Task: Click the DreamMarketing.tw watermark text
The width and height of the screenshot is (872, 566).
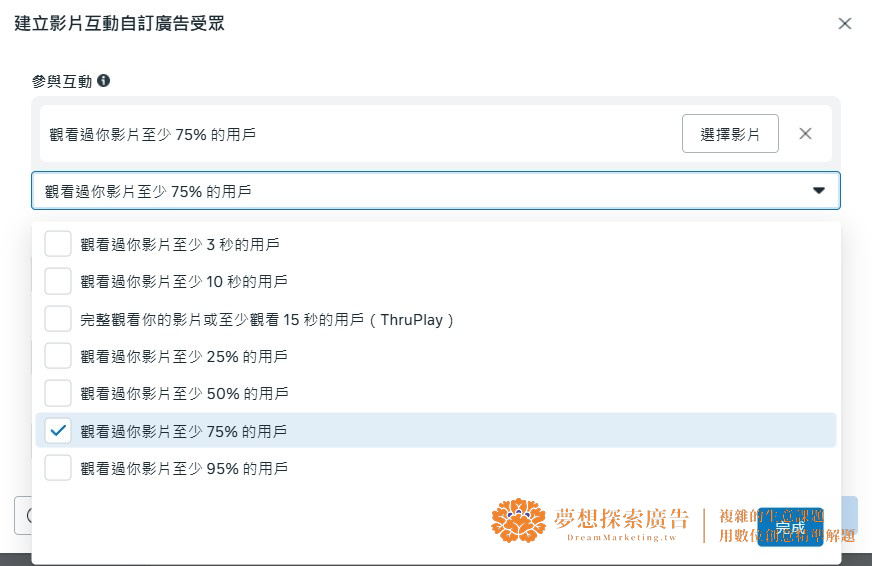Action: (x=622, y=538)
